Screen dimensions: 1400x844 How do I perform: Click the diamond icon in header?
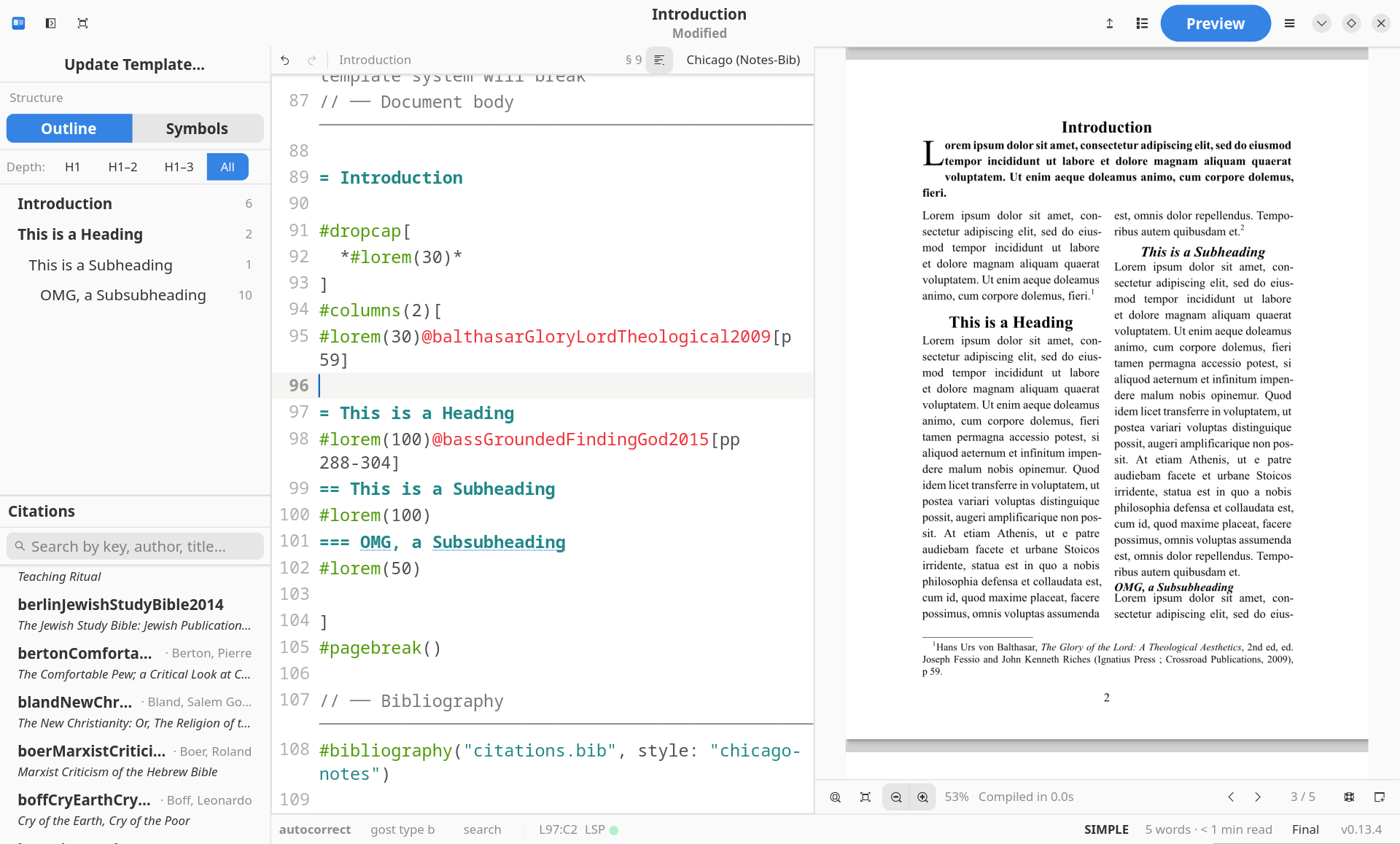pos(1351,23)
